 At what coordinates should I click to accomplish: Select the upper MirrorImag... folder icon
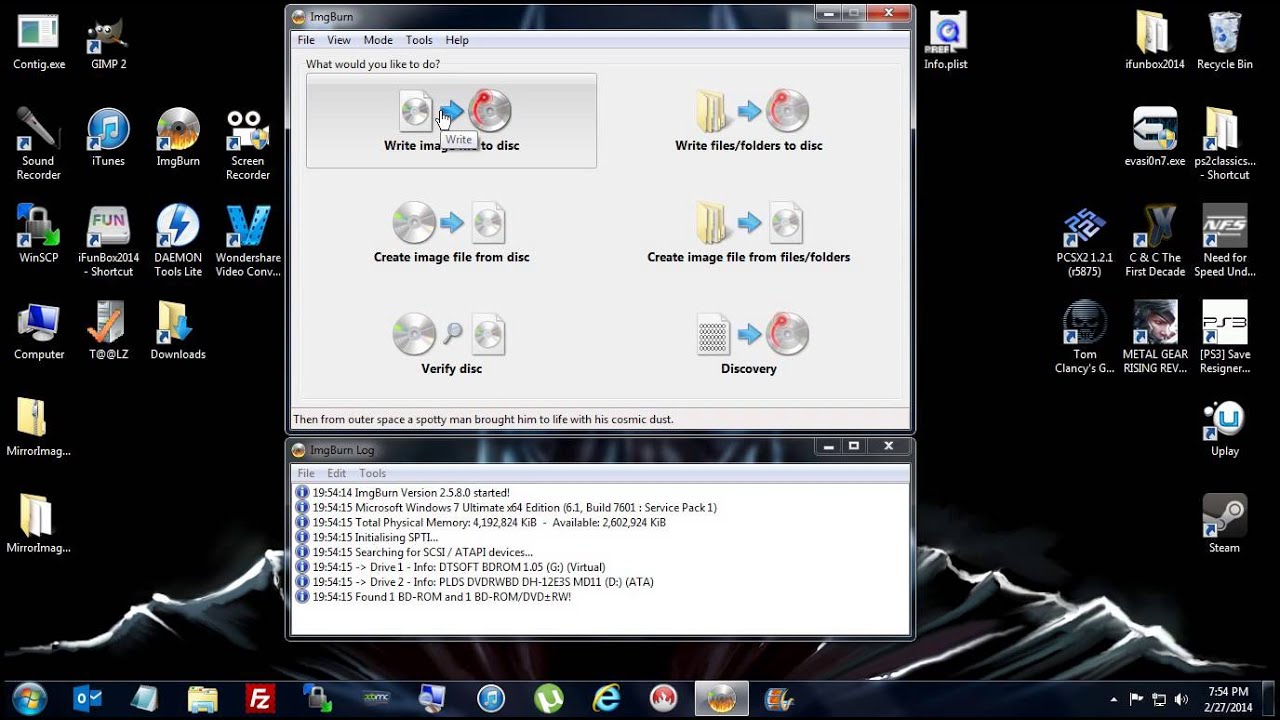(x=38, y=428)
